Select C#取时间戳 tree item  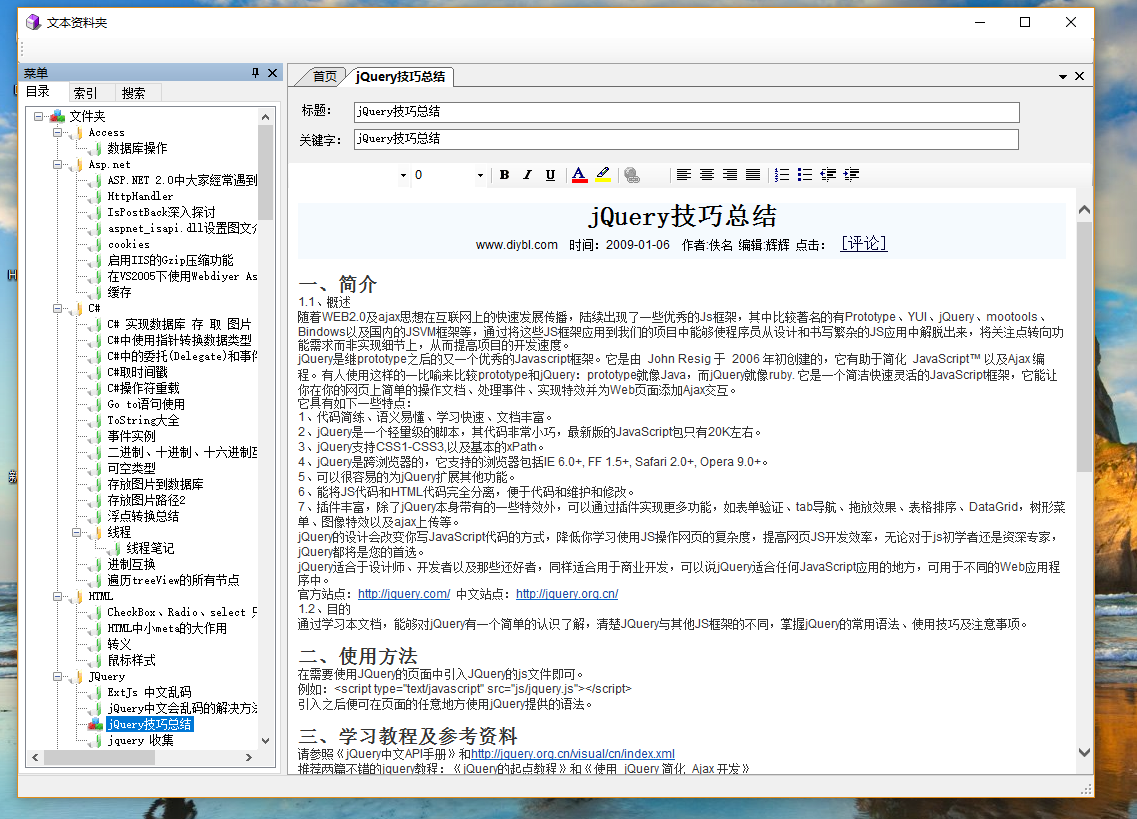point(138,372)
